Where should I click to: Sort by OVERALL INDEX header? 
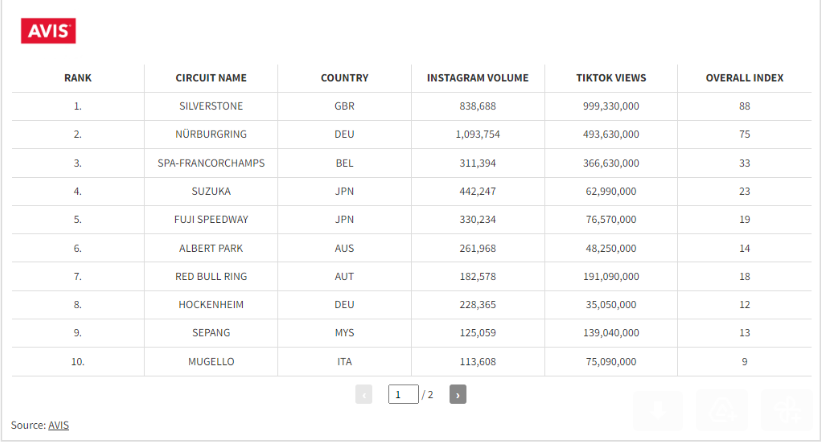pyautogui.click(x=745, y=78)
